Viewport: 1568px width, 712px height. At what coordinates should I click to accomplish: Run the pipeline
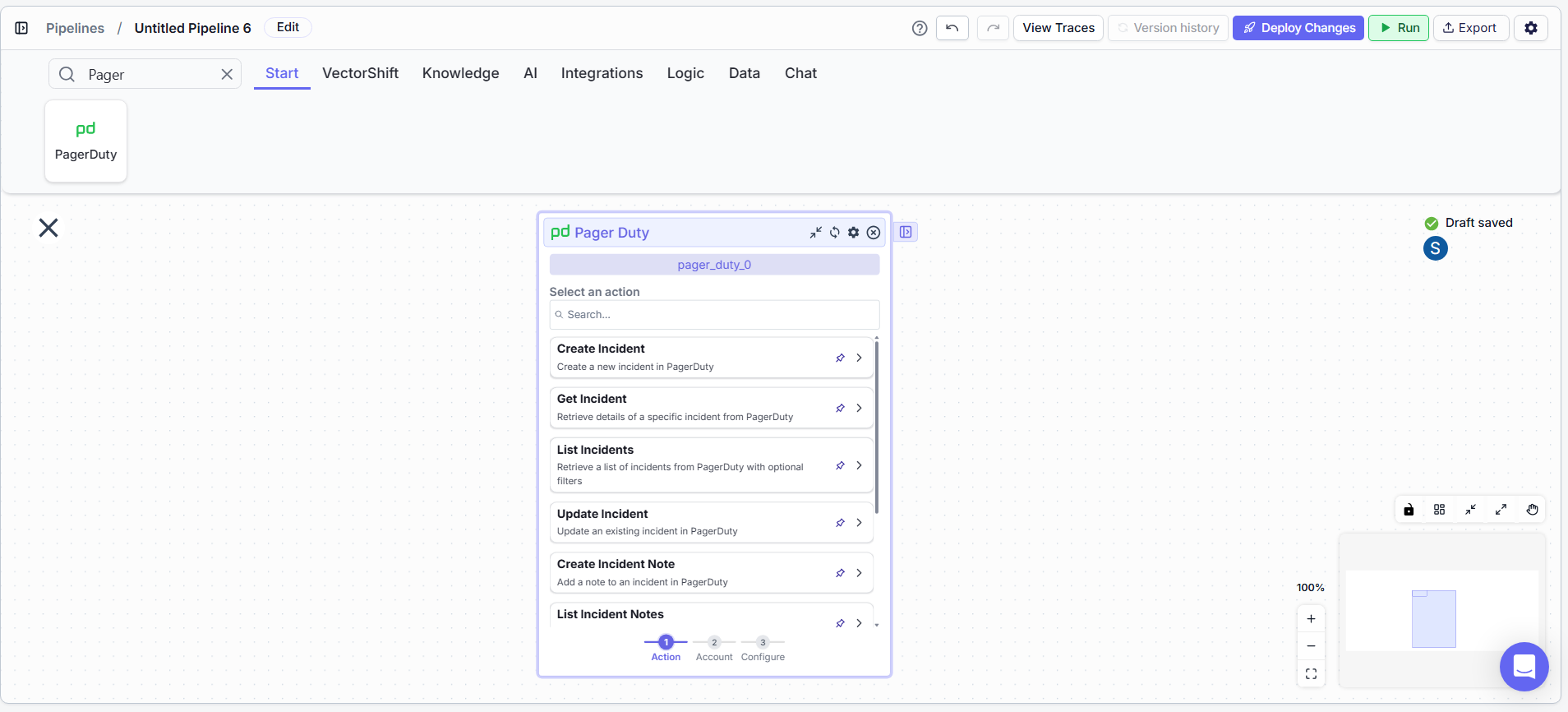click(x=1399, y=28)
